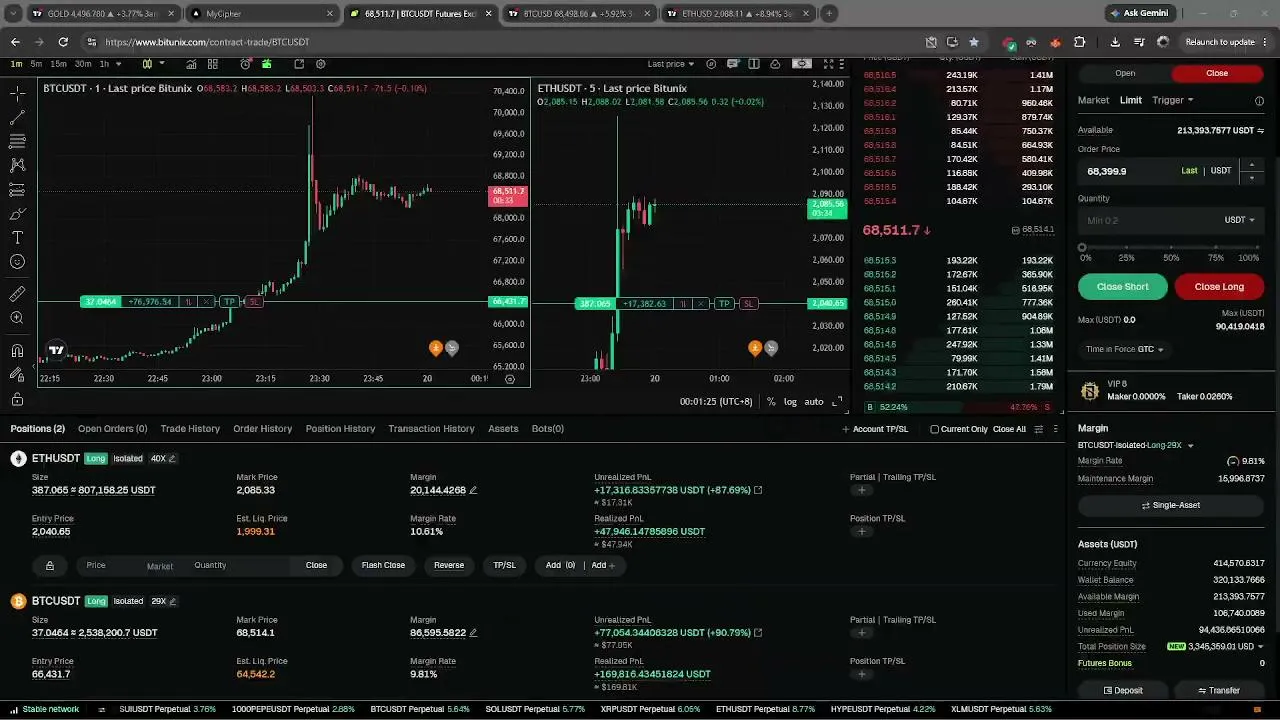Toggle chart fullscreen mode icon

[828, 64]
